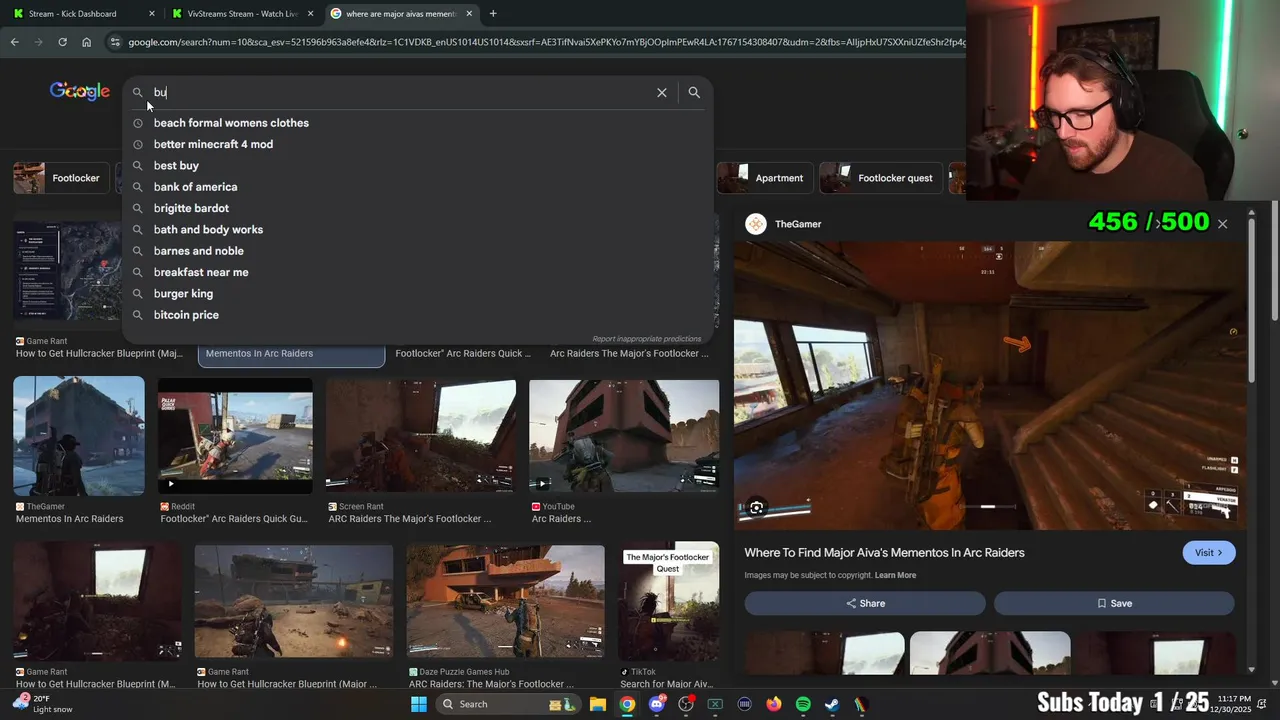Select 'breakfast near me' suggestion
The image size is (1280, 720).
coord(201,272)
